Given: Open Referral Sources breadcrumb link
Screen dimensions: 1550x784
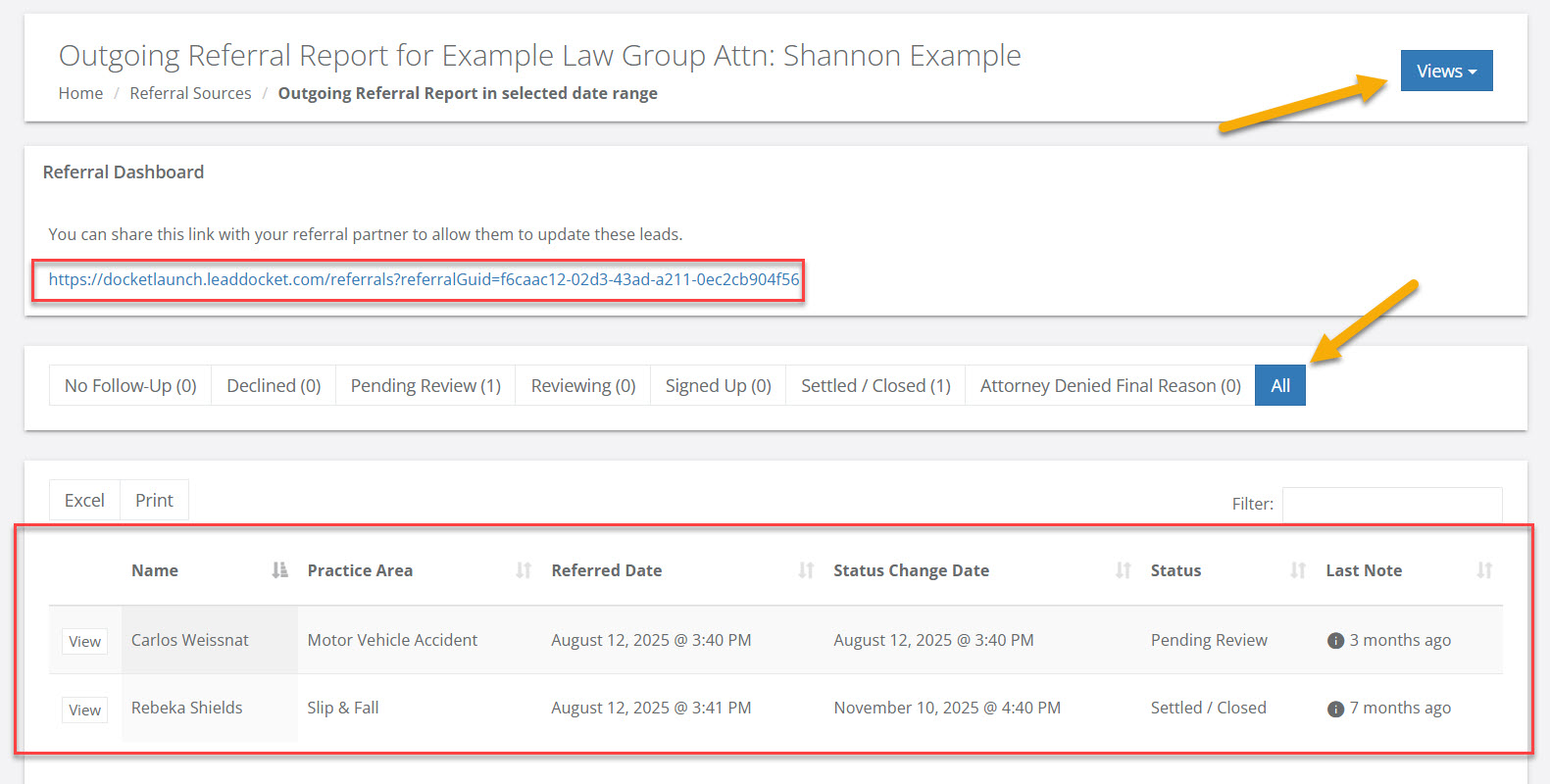Looking at the screenshot, I should (x=190, y=93).
